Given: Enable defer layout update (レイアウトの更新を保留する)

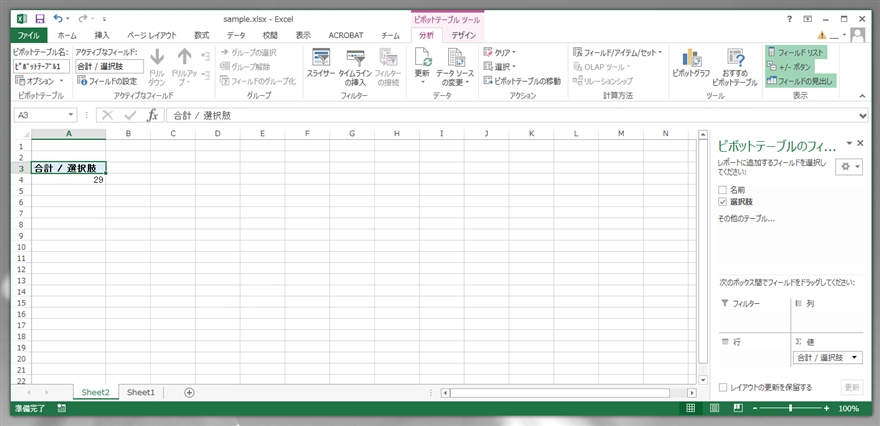Looking at the screenshot, I should click(x=723, y=387).
